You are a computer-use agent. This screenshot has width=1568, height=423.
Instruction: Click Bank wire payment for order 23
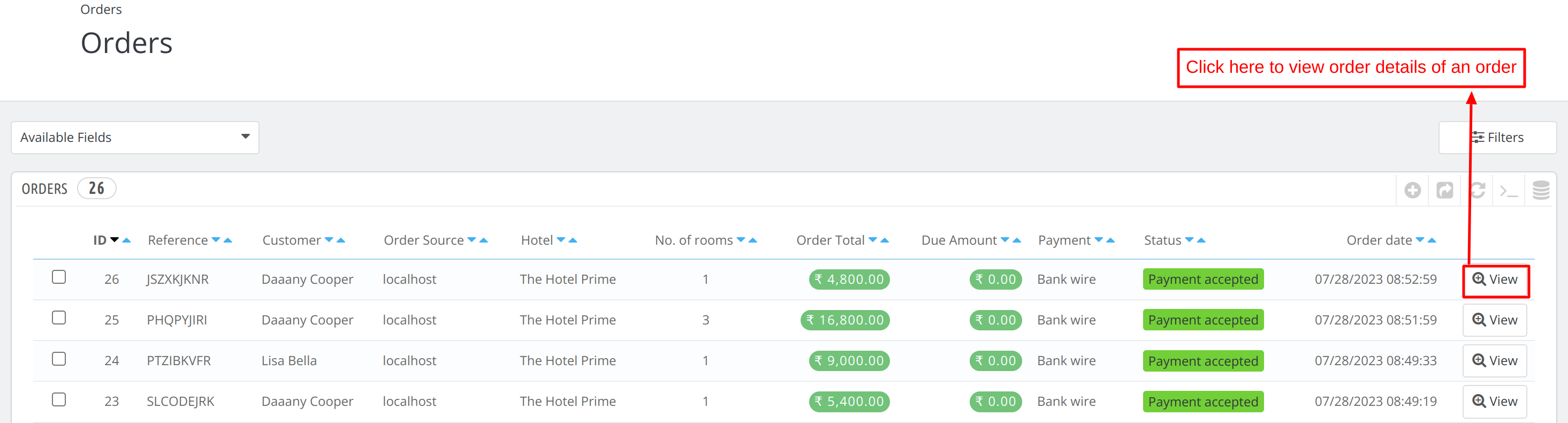[x=1067, y=402]
